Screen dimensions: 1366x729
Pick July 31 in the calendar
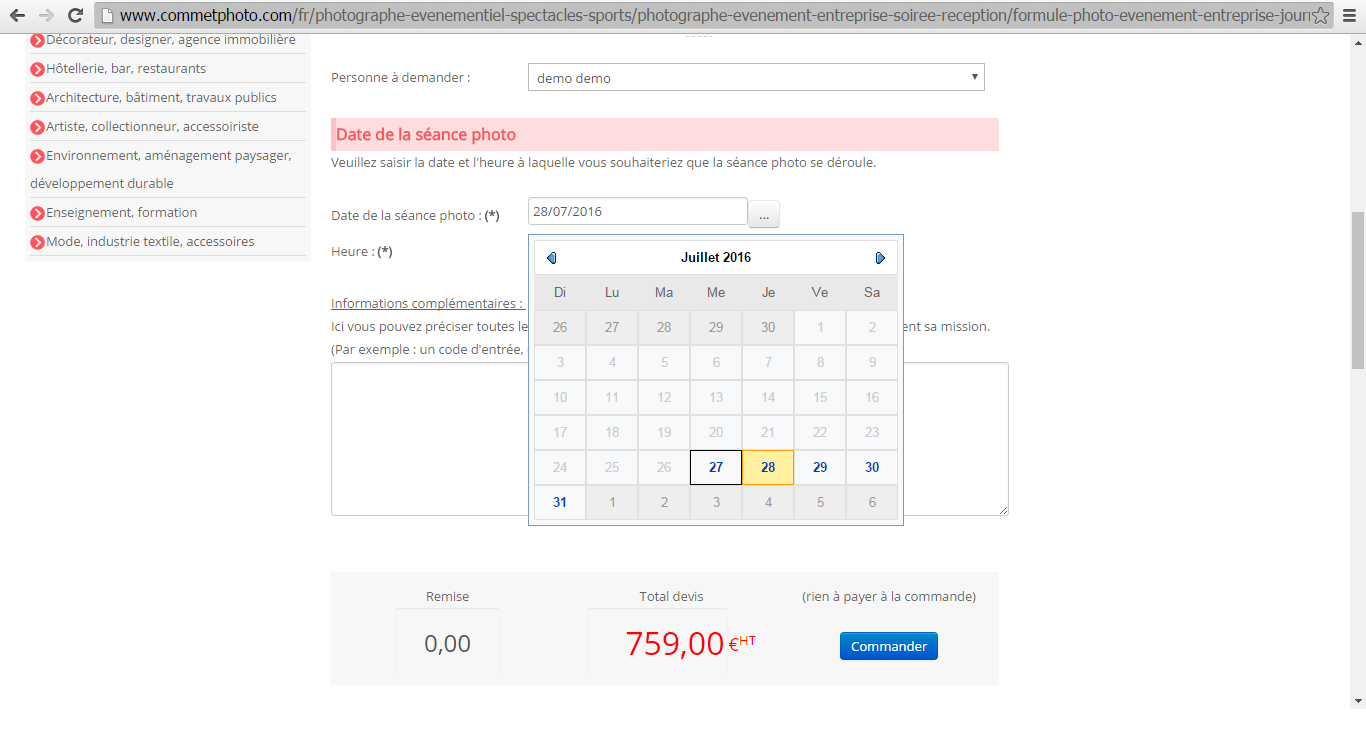coord(560,502)
